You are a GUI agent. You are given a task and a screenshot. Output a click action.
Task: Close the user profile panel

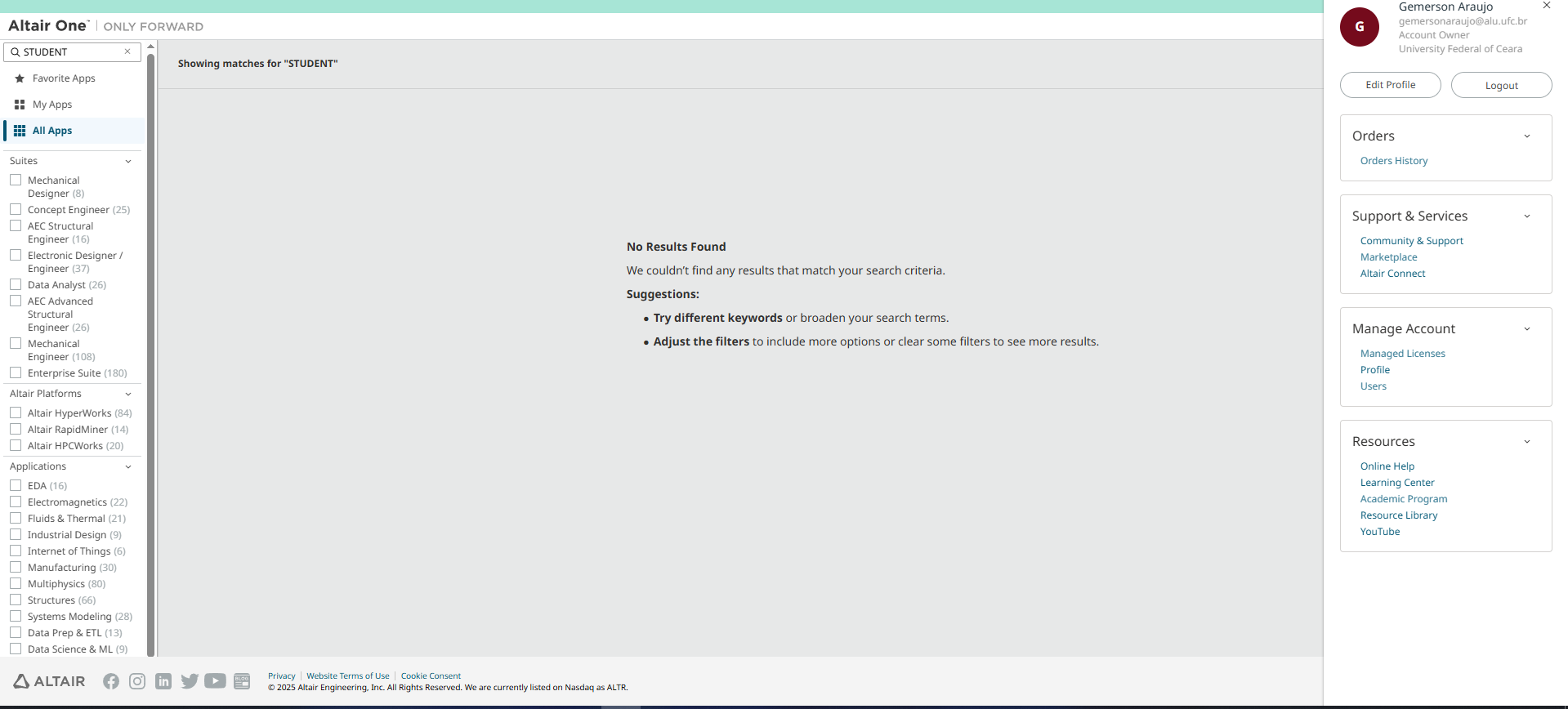(1547, 6)
